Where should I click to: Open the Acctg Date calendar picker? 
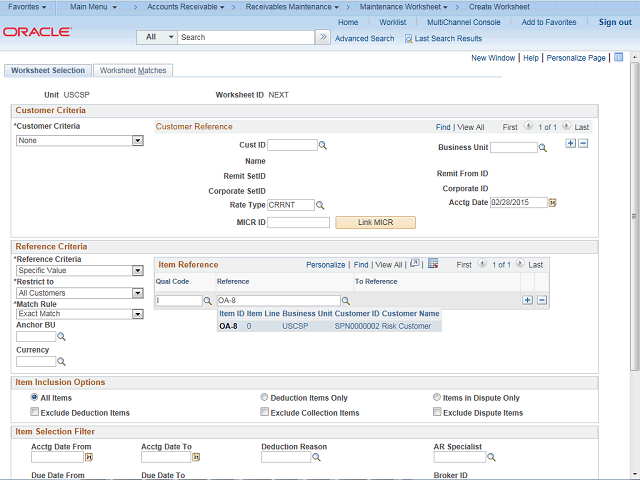[552, 202]
